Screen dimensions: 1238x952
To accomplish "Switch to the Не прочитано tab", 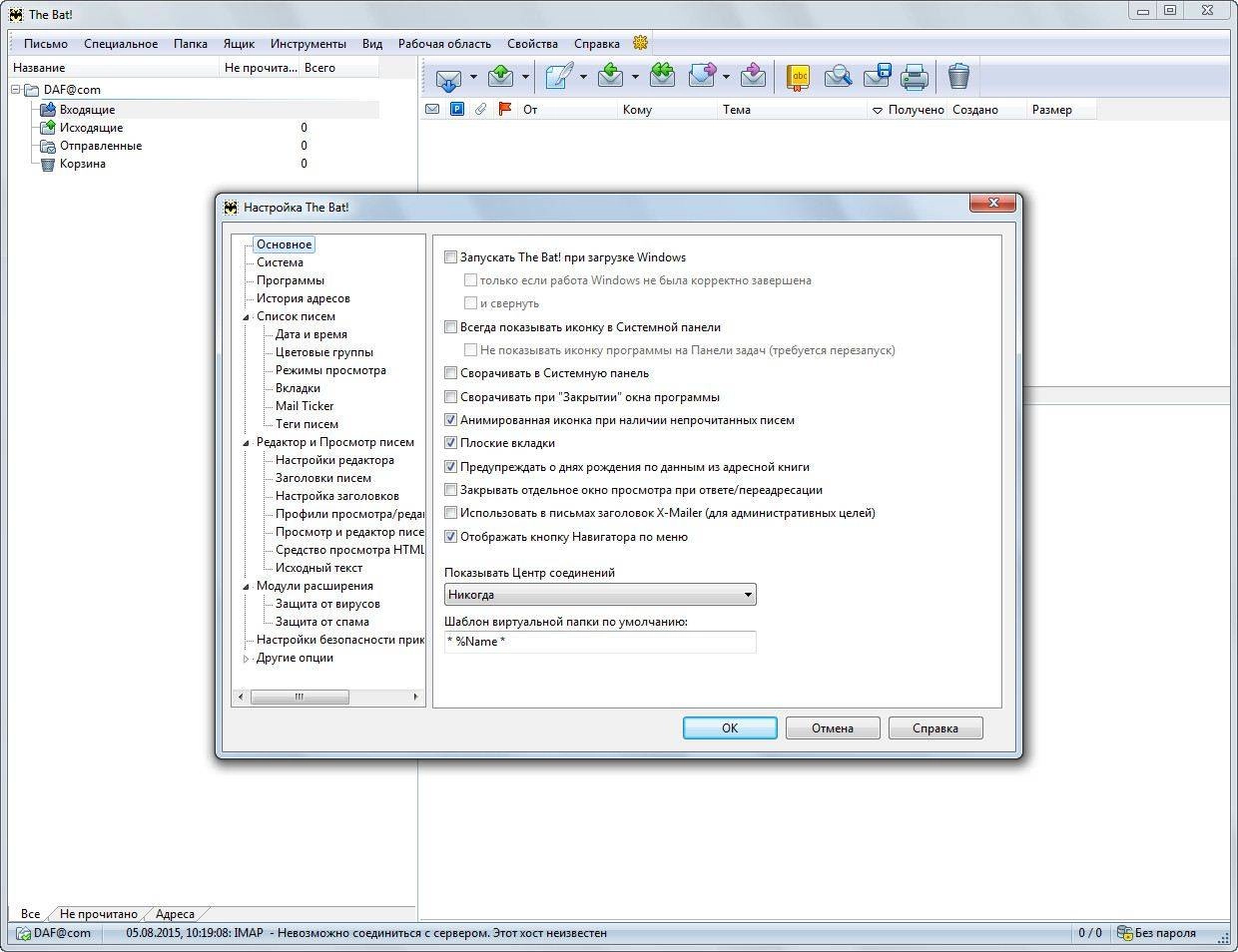I will [x=99, y=913].
